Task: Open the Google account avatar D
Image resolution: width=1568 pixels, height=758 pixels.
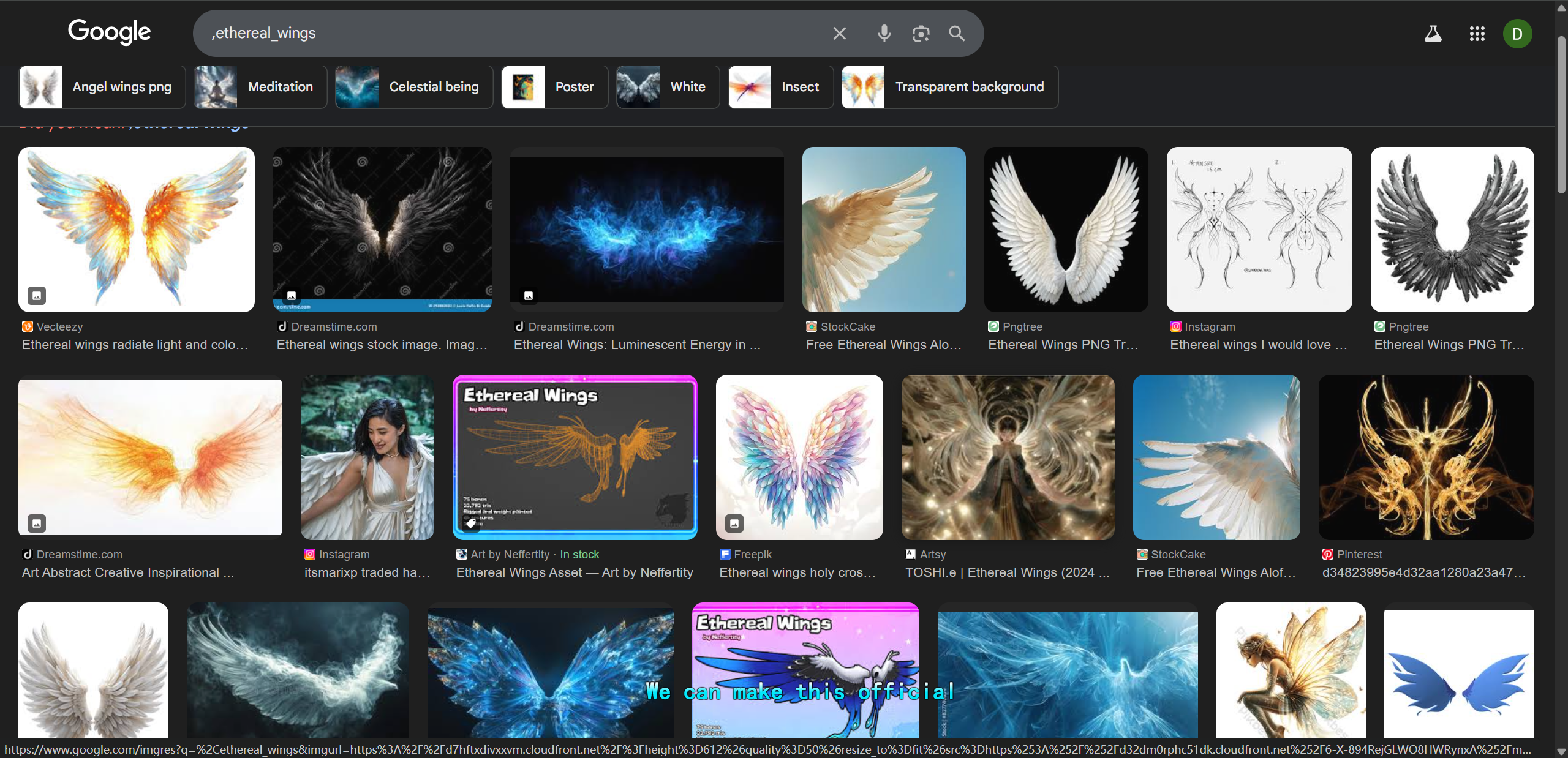Action: tap(1517, 34)
